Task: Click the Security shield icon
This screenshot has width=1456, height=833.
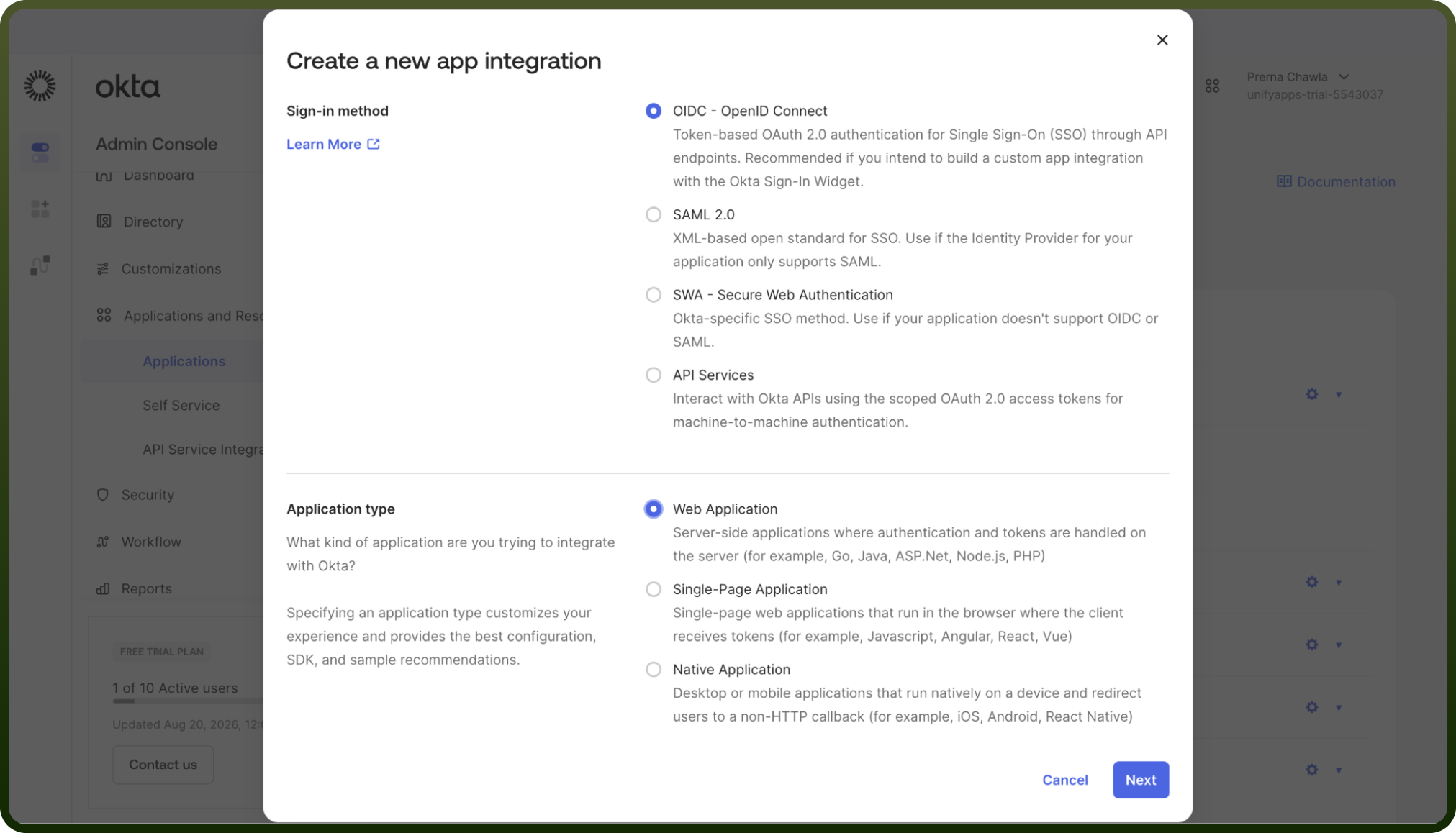Action: 103,495
